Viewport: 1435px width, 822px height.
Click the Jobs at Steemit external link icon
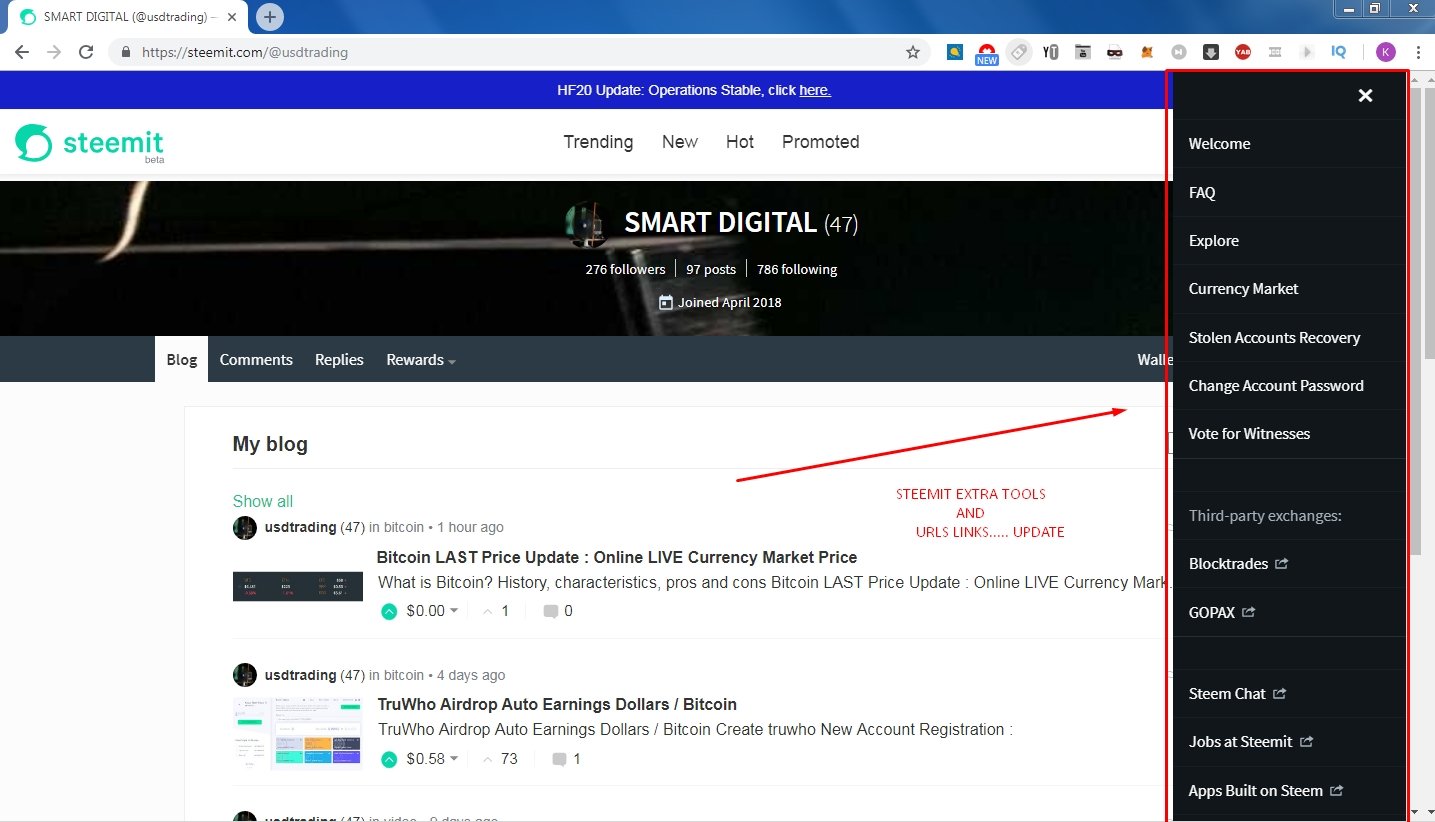point(1306,742)
